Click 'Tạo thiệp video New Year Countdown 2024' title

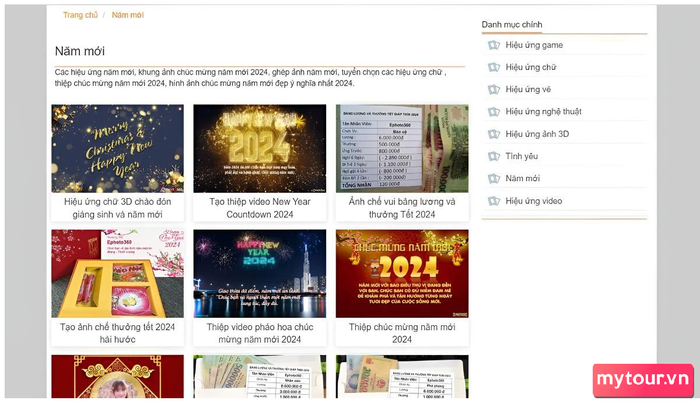pyautogui.click(x=260, y=208)
